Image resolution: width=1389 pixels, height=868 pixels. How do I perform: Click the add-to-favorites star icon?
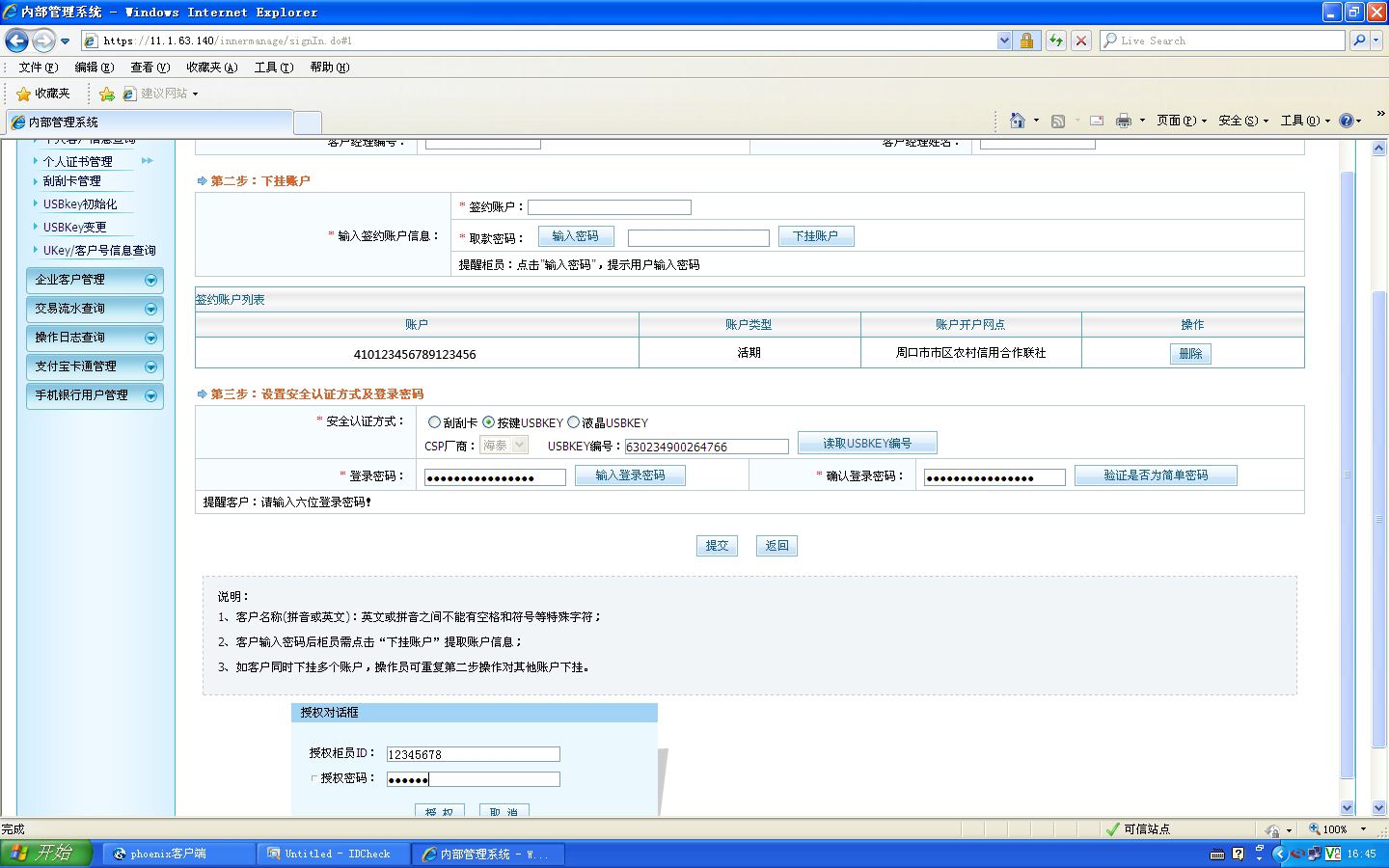coord(107,94)
